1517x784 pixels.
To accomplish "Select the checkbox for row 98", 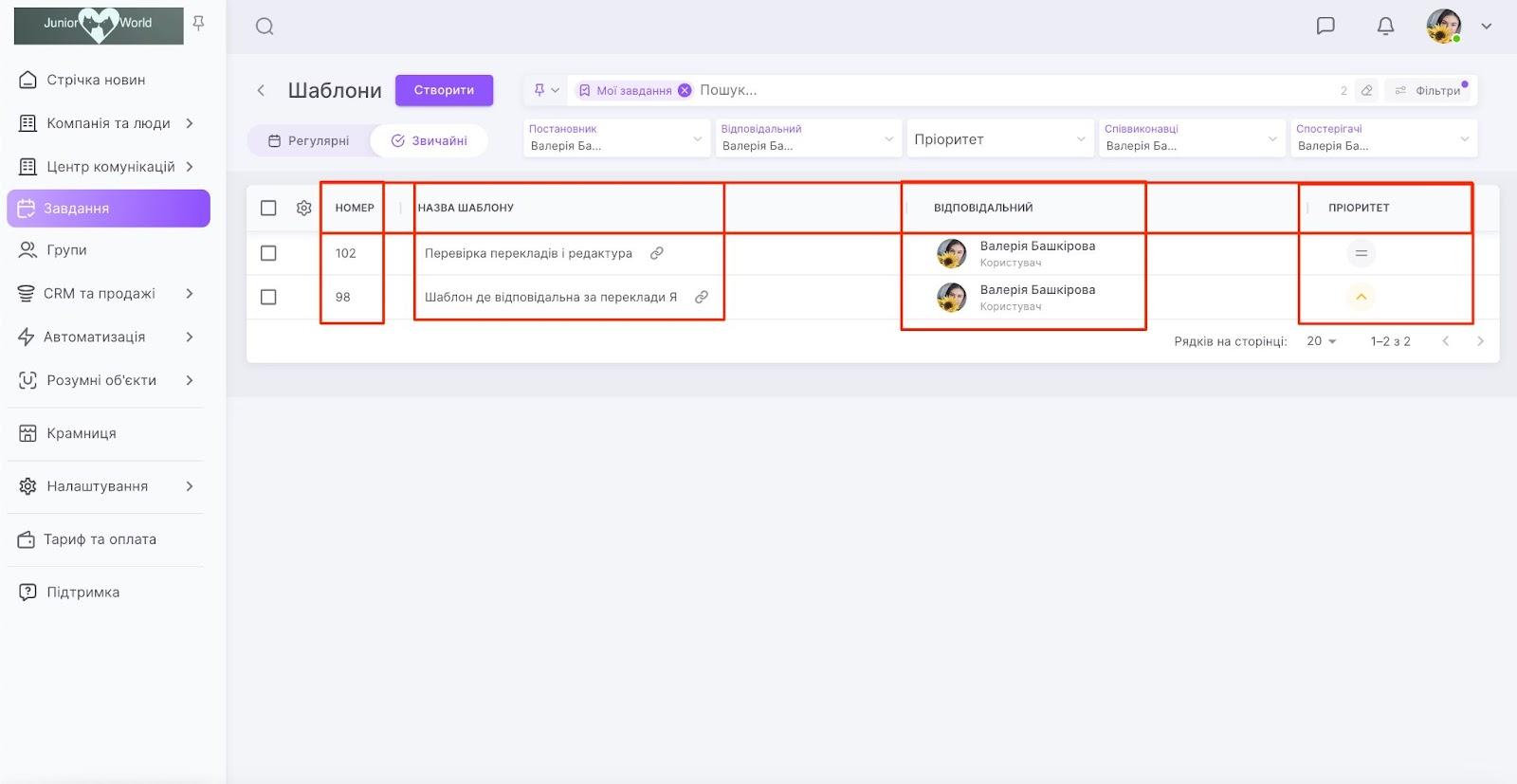I will pos(268,297).
